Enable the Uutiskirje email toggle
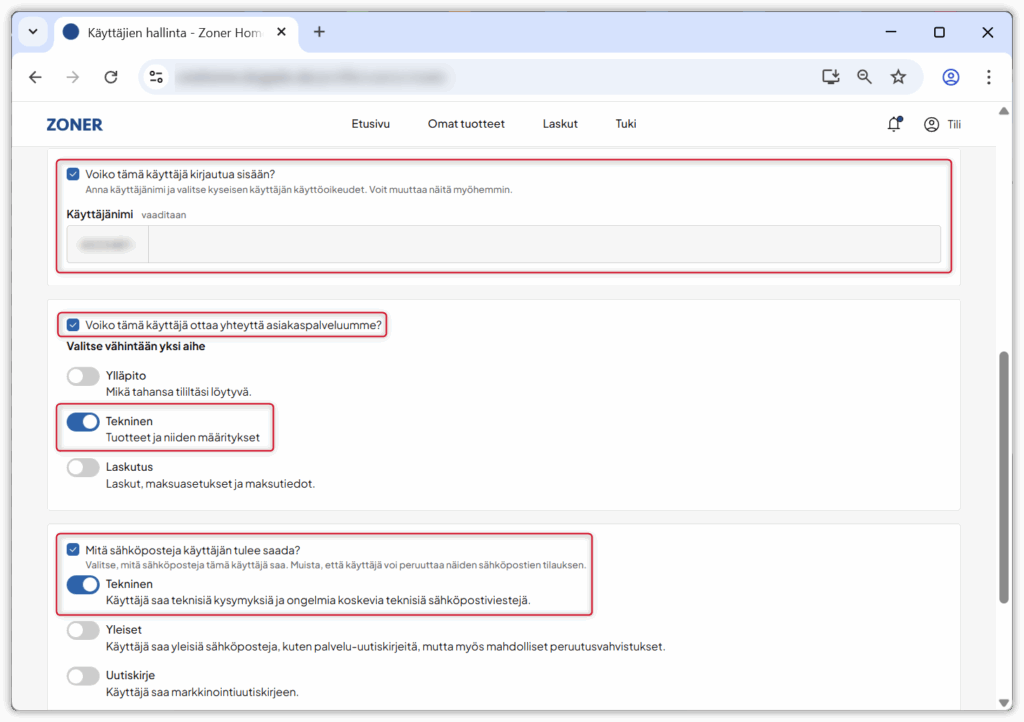 [x=83, y=676]
